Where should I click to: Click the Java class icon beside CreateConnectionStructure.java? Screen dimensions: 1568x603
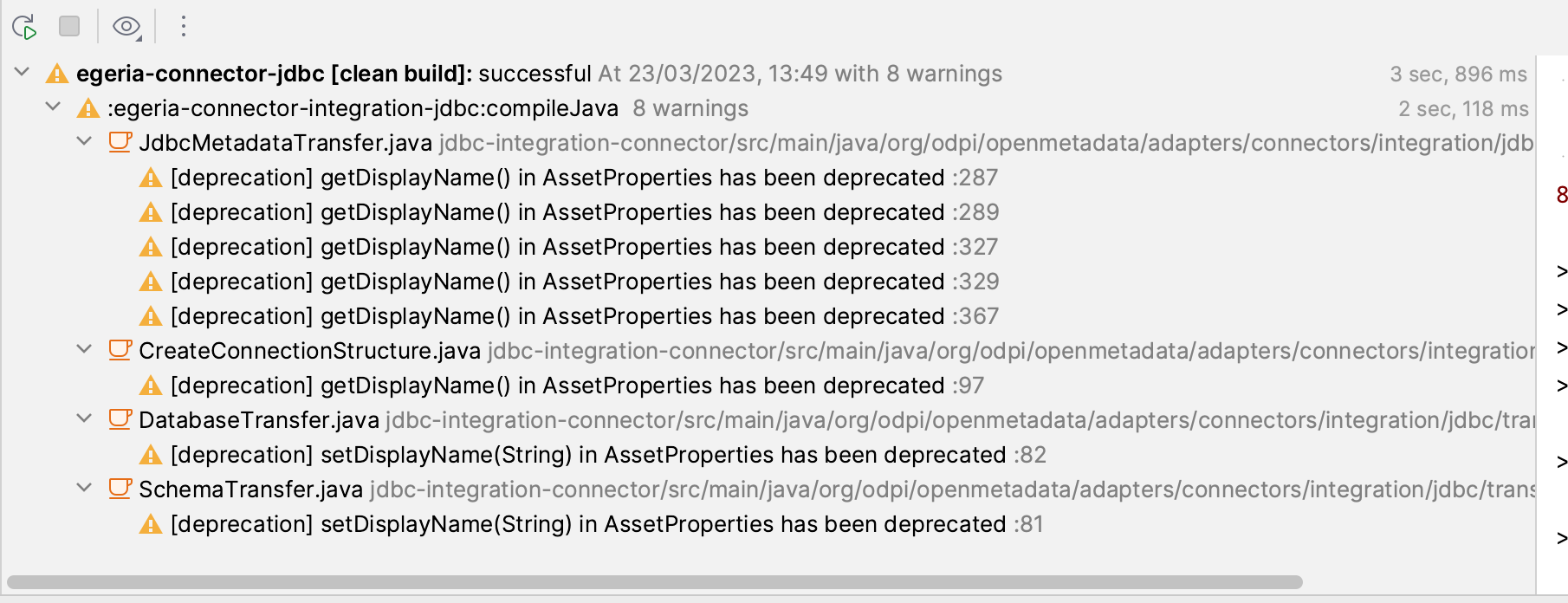click(x=119, y=351)
